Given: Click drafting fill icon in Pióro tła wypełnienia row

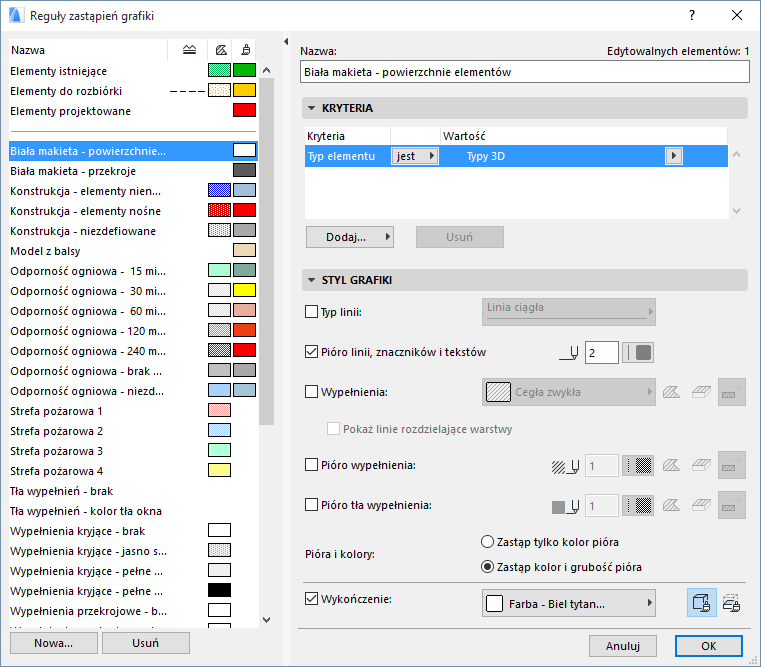Looking at the screenshot, I should point(671,506).
